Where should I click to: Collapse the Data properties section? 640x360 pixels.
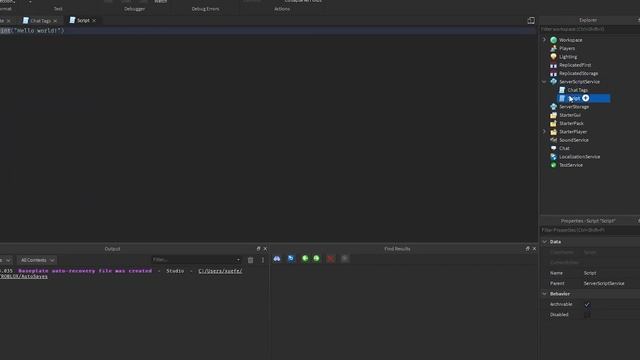tap(544, 242)
